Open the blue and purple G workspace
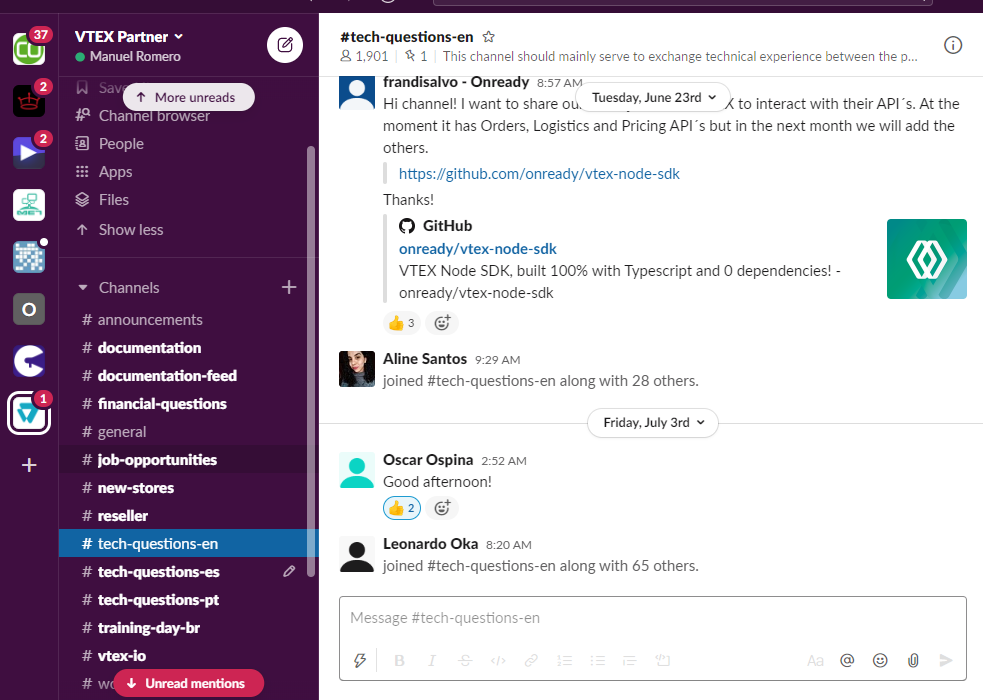The width and height of the screenshot is (983, 700). click(29, 361)
